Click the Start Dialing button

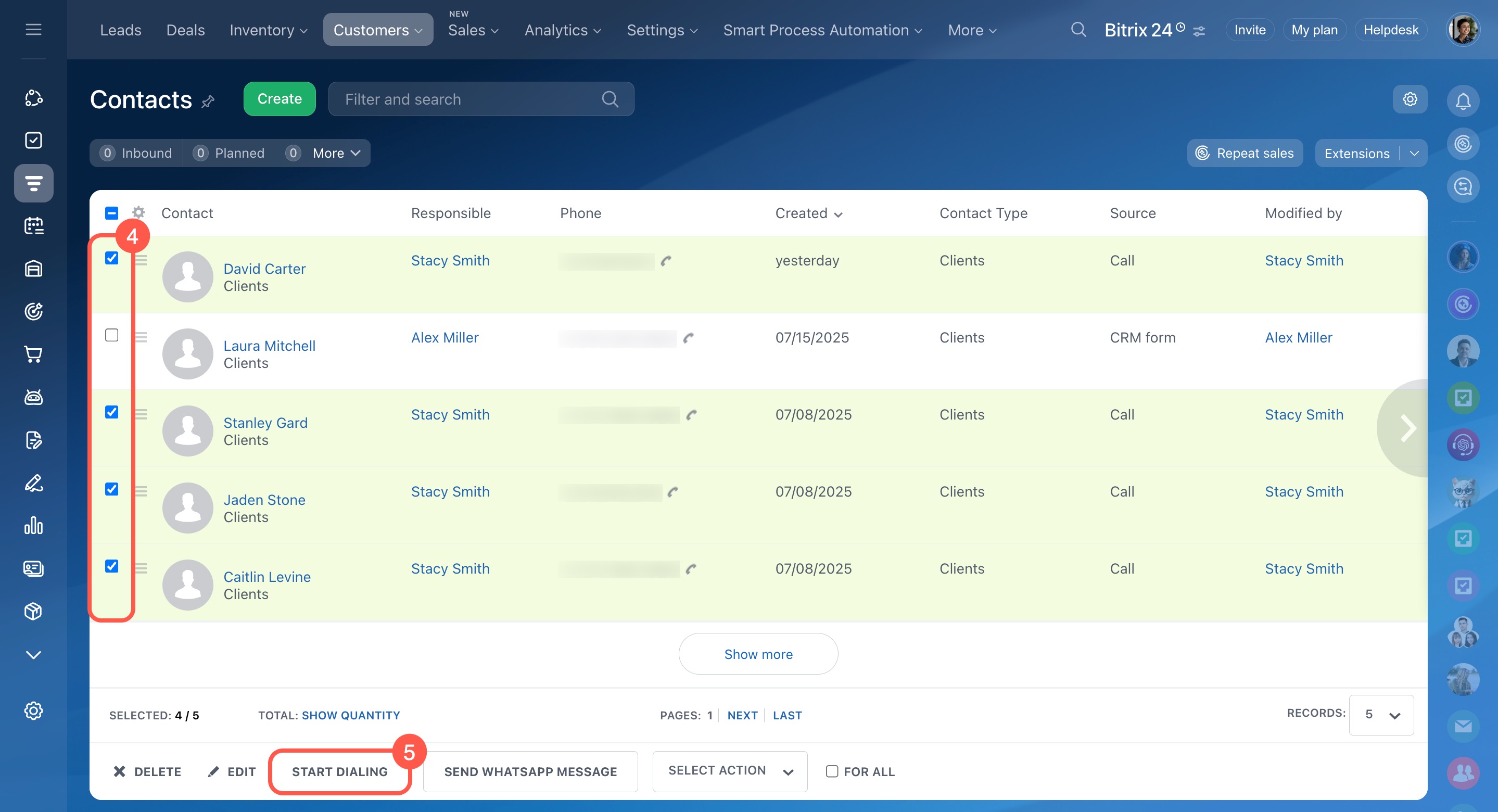[x=339, y=771]
